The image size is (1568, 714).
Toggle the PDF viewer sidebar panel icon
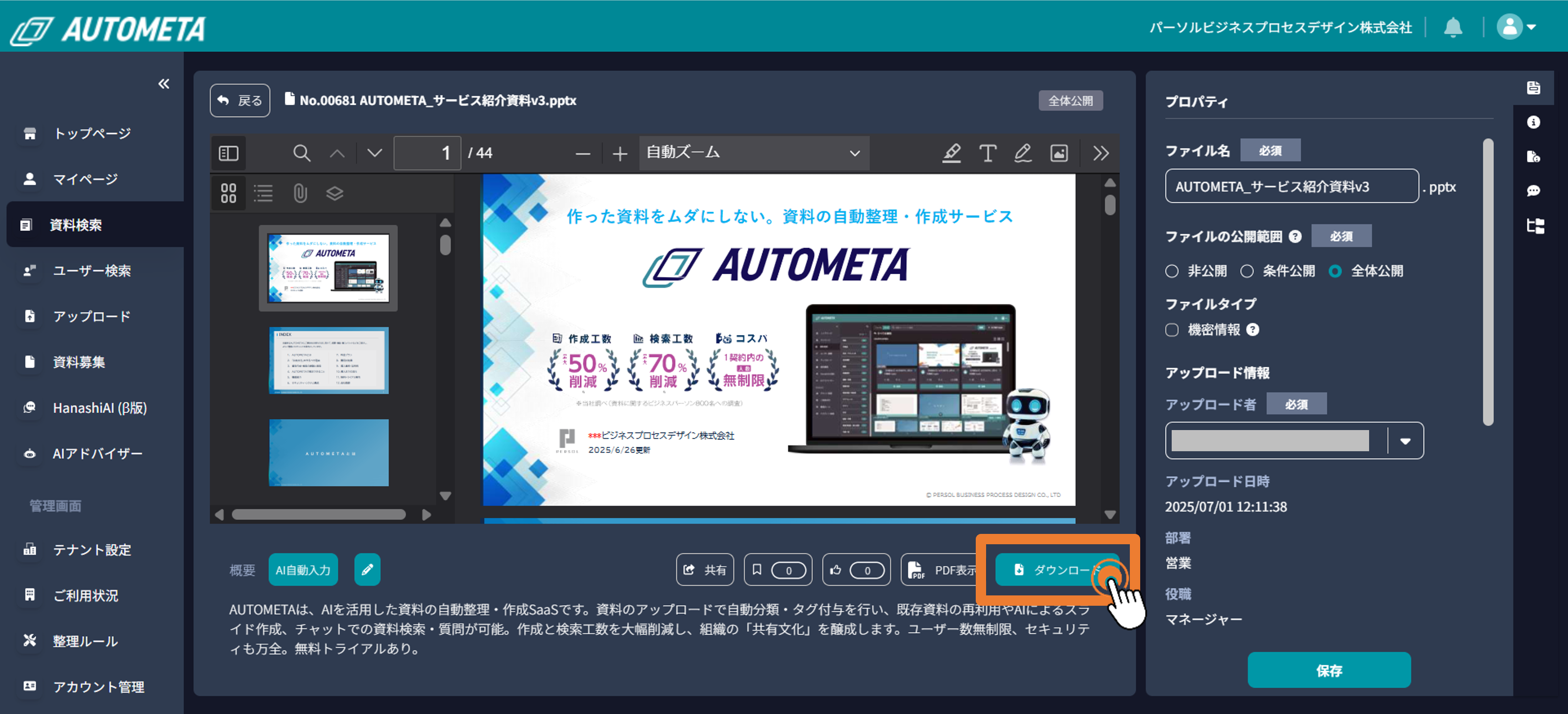[x=228, y=153]
